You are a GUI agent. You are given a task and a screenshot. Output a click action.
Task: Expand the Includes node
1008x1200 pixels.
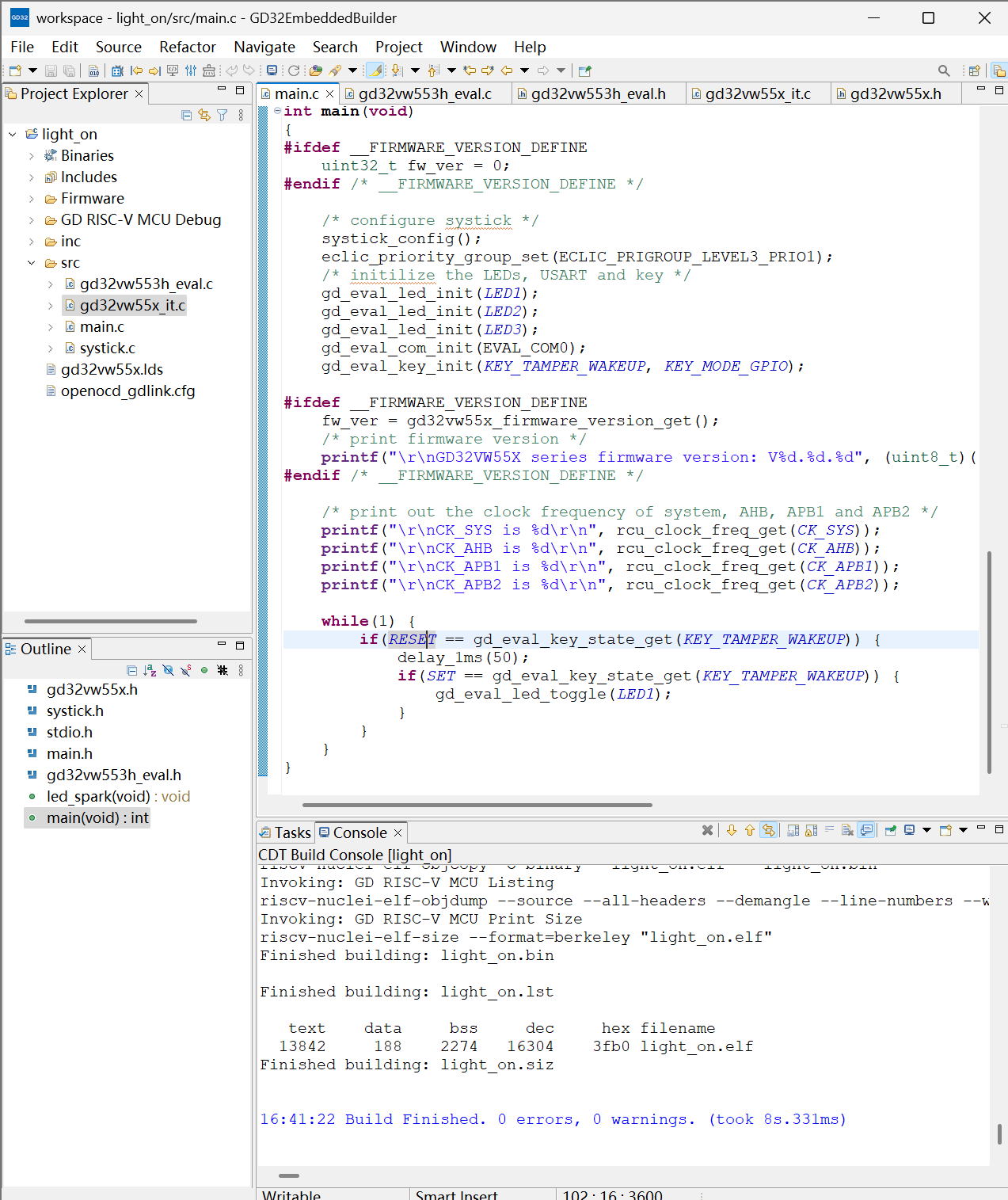(x=32, y=177)
